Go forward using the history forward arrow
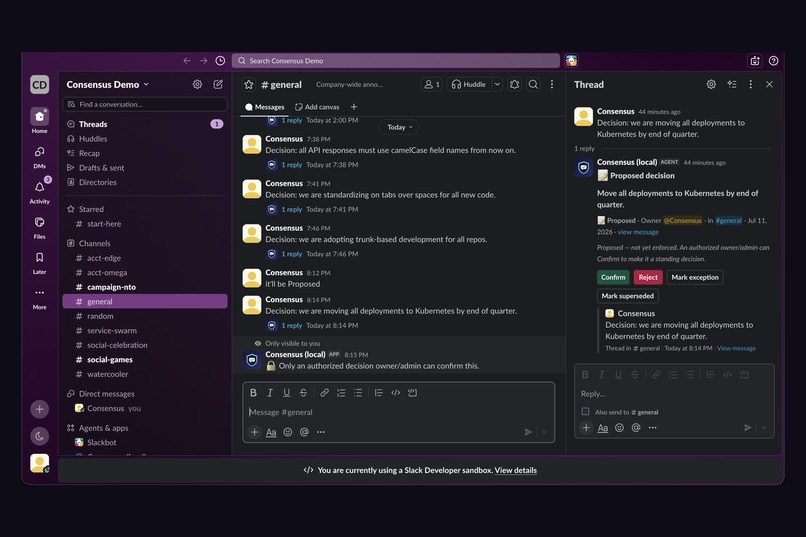The image size is (806, 537). pos(204,61)
